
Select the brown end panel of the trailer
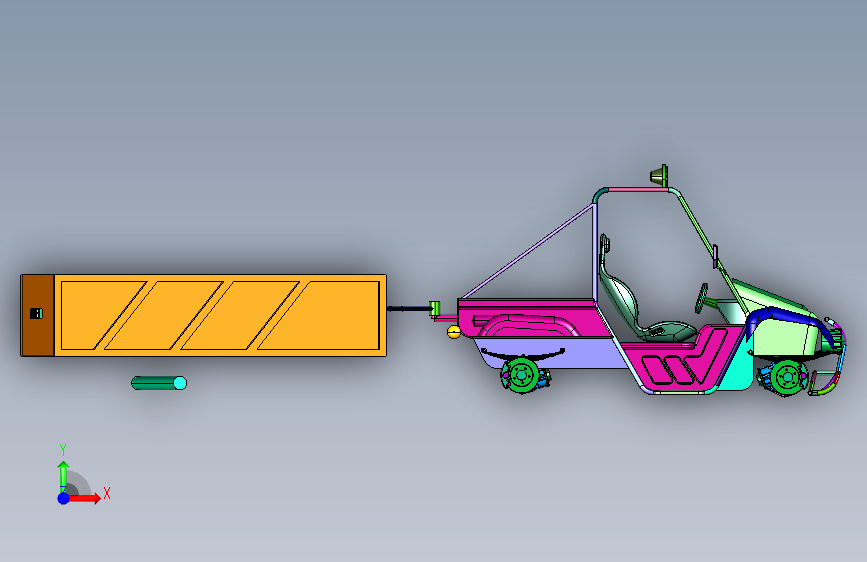38,315
